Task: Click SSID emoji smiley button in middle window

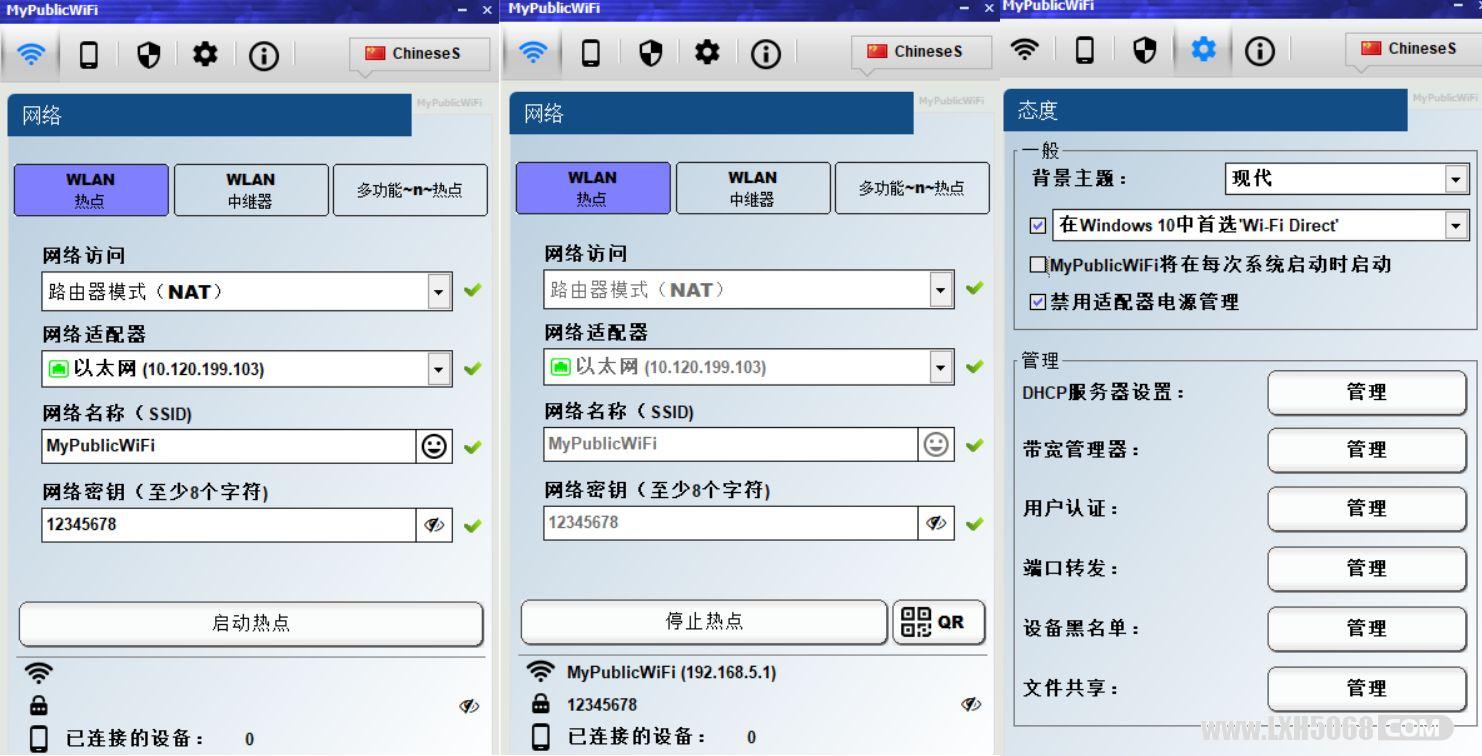Action: point(936,444)
